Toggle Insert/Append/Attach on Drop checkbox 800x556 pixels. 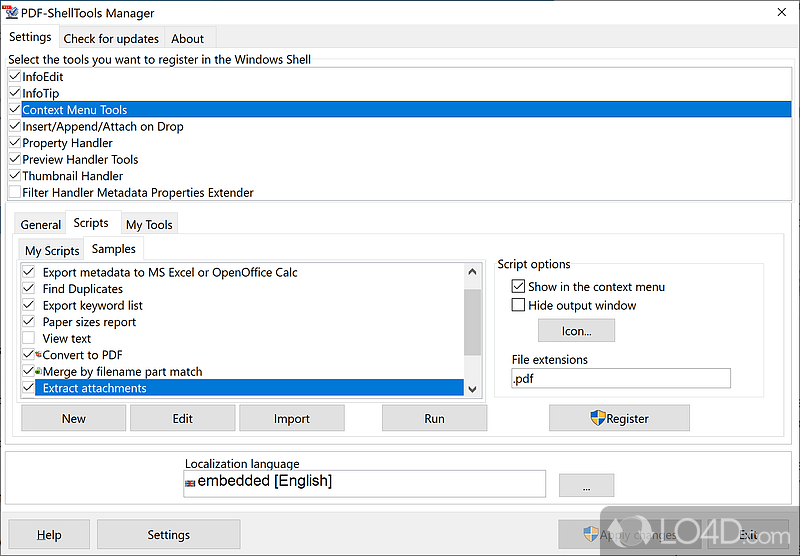point(15,126)
